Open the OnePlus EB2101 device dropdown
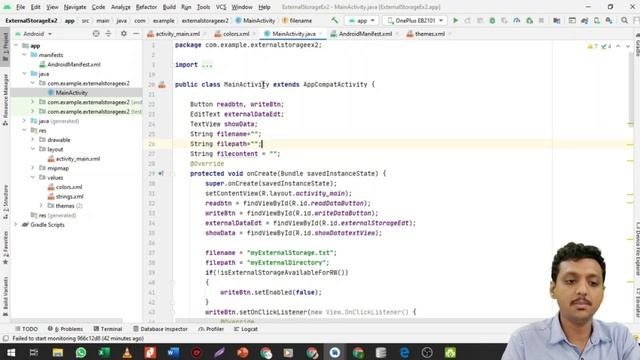640x360 pixels. tap(415, 20)
